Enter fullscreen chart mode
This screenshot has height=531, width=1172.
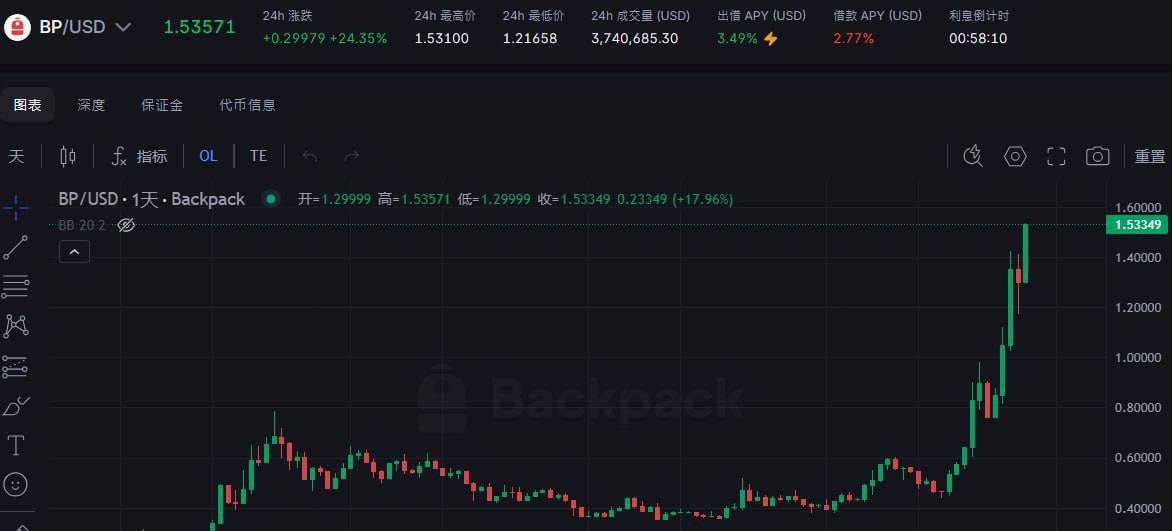point(1056,156)
